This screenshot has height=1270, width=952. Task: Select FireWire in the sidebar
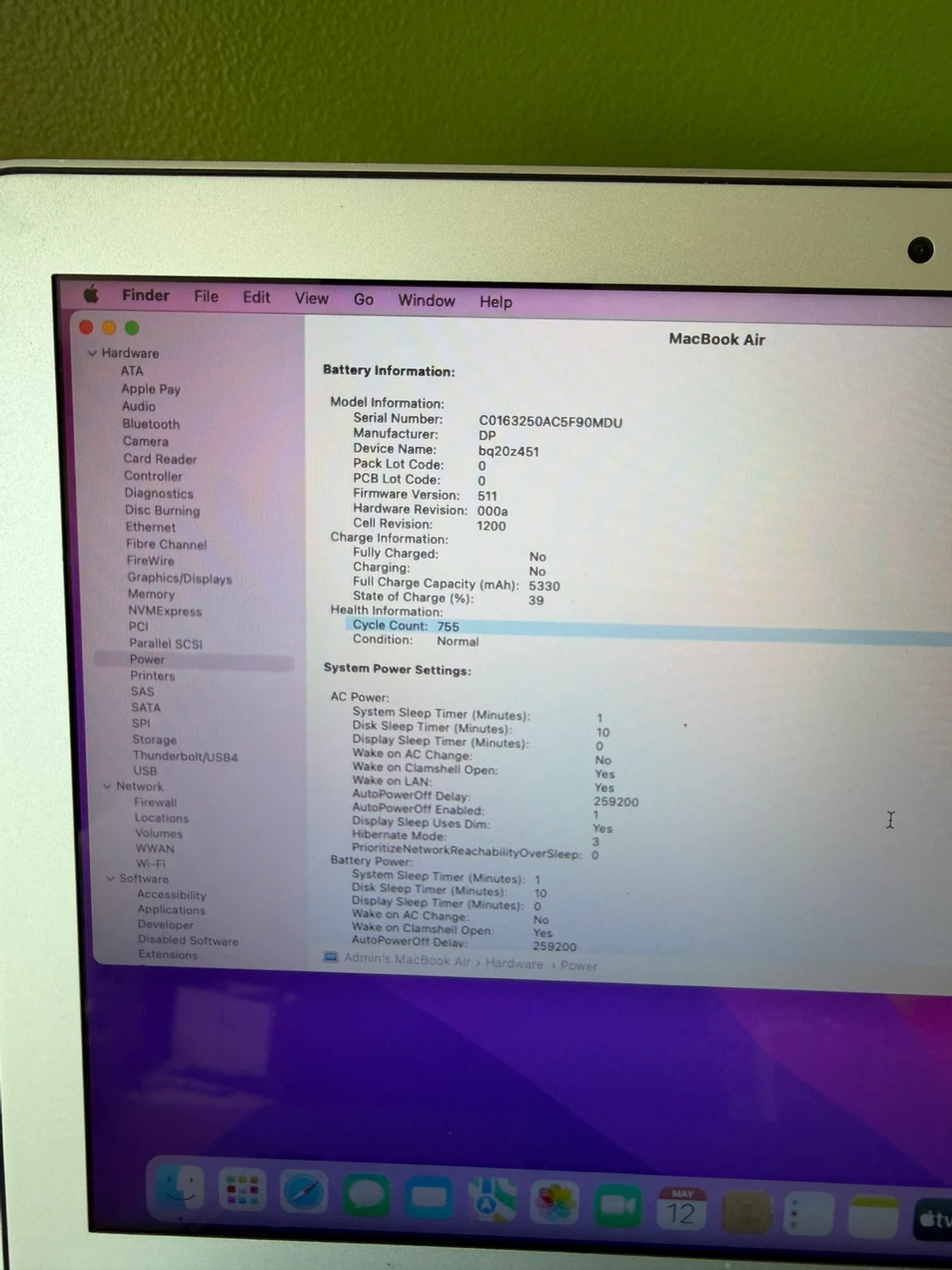[x=150, y=561]
